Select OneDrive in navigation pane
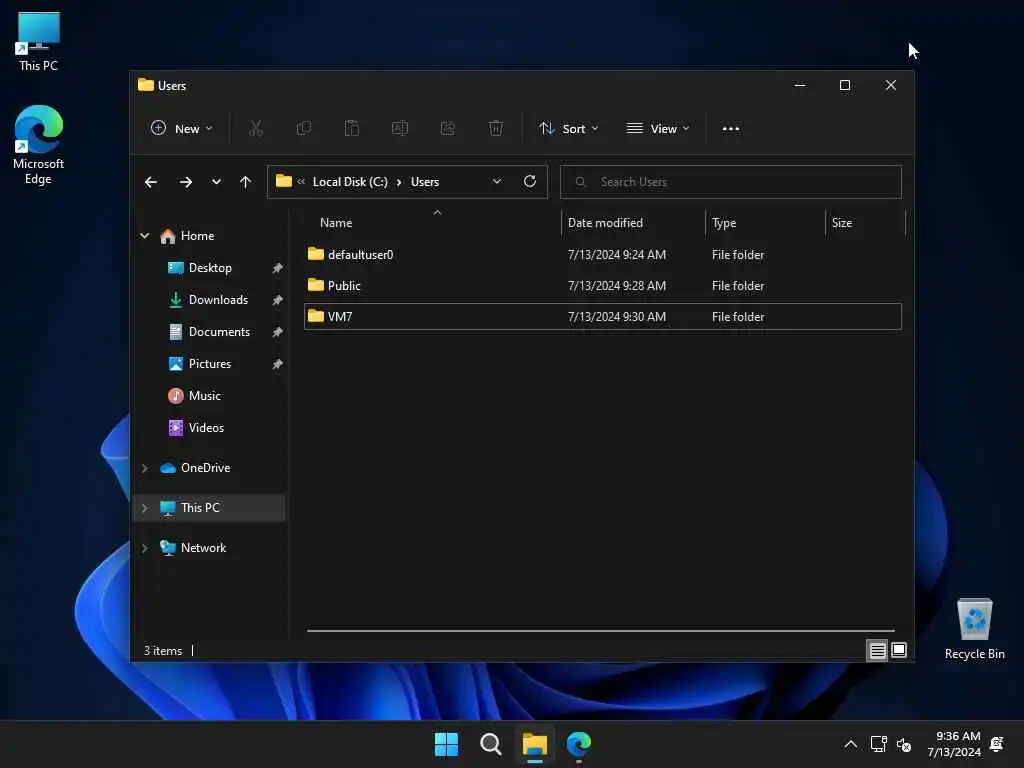The height and width of the screenshot is (768, 1024). coord(205,468)
